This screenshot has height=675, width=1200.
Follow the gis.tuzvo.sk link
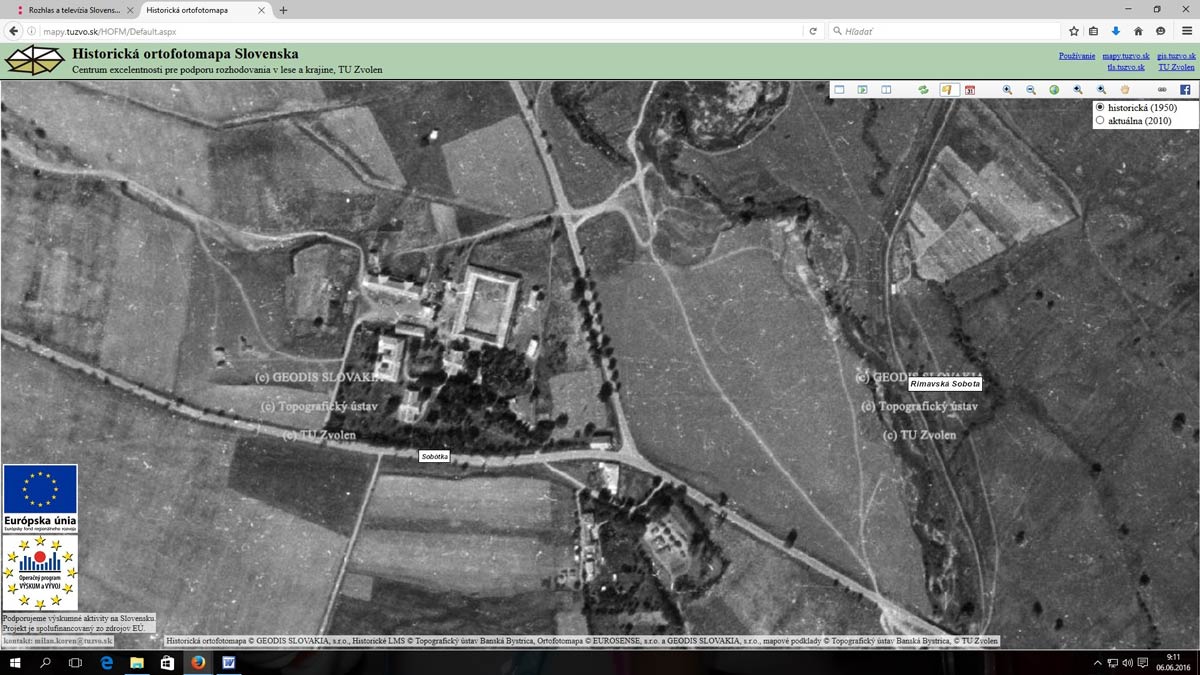click(x=1176, y=56)
